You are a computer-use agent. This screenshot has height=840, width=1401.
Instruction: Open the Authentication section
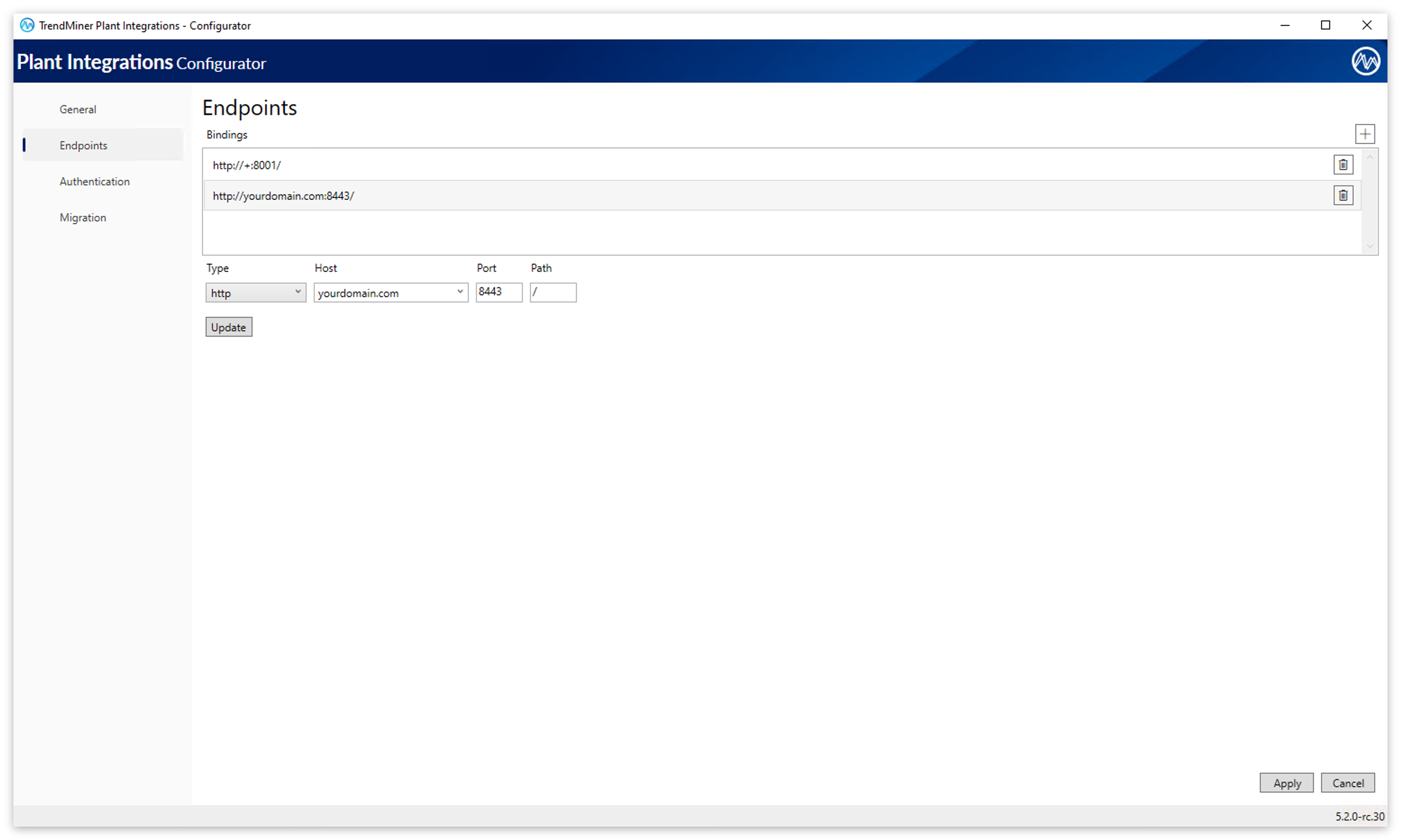click(95, 181)
